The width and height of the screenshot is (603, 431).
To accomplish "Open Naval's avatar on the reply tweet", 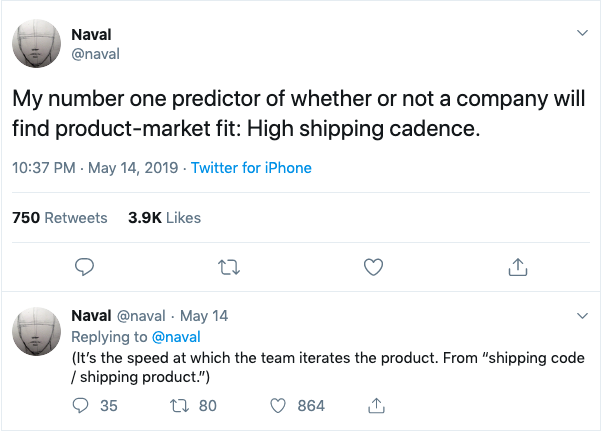I will [36, 332].
